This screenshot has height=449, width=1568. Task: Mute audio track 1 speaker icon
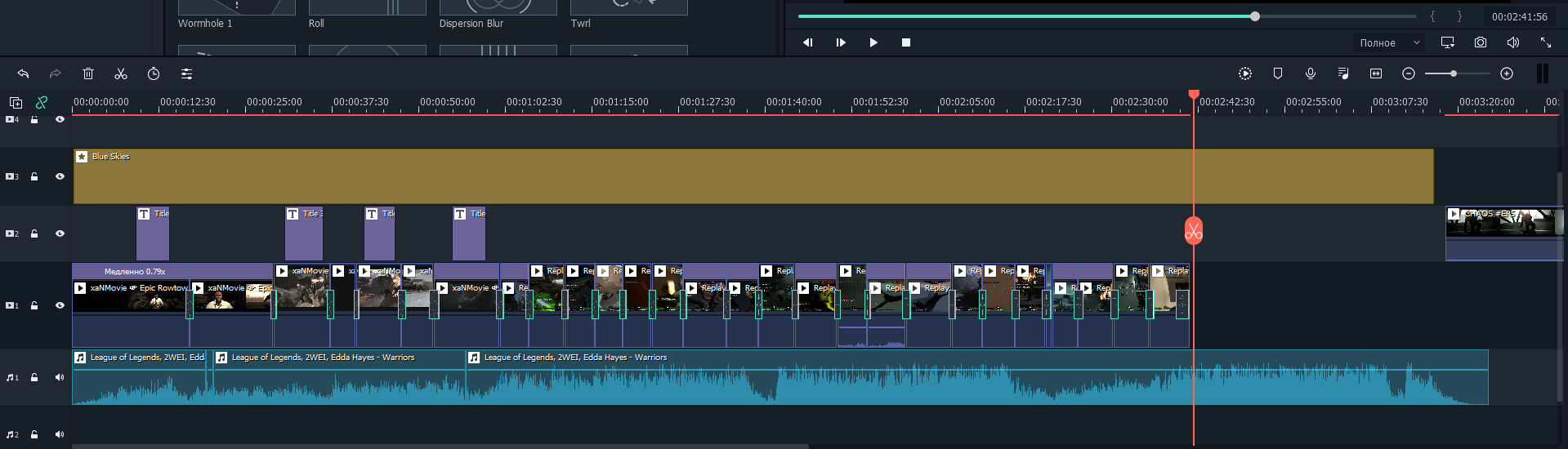point(60,377)
